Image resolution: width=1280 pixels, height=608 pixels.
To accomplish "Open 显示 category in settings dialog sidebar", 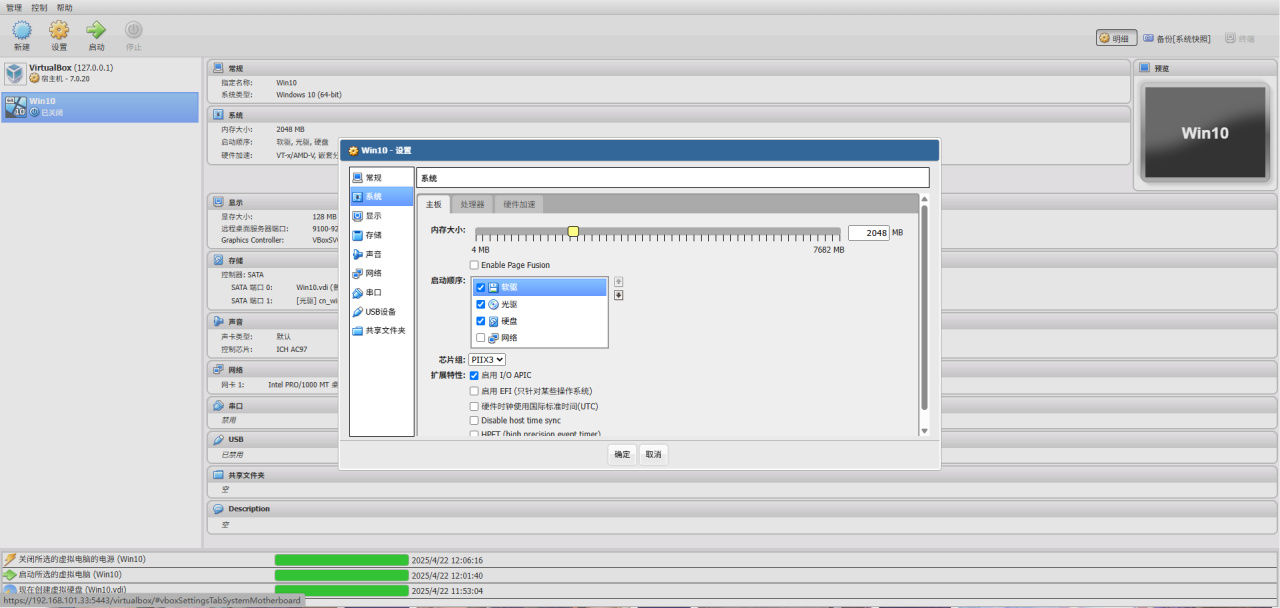I will tap(381, 215).
